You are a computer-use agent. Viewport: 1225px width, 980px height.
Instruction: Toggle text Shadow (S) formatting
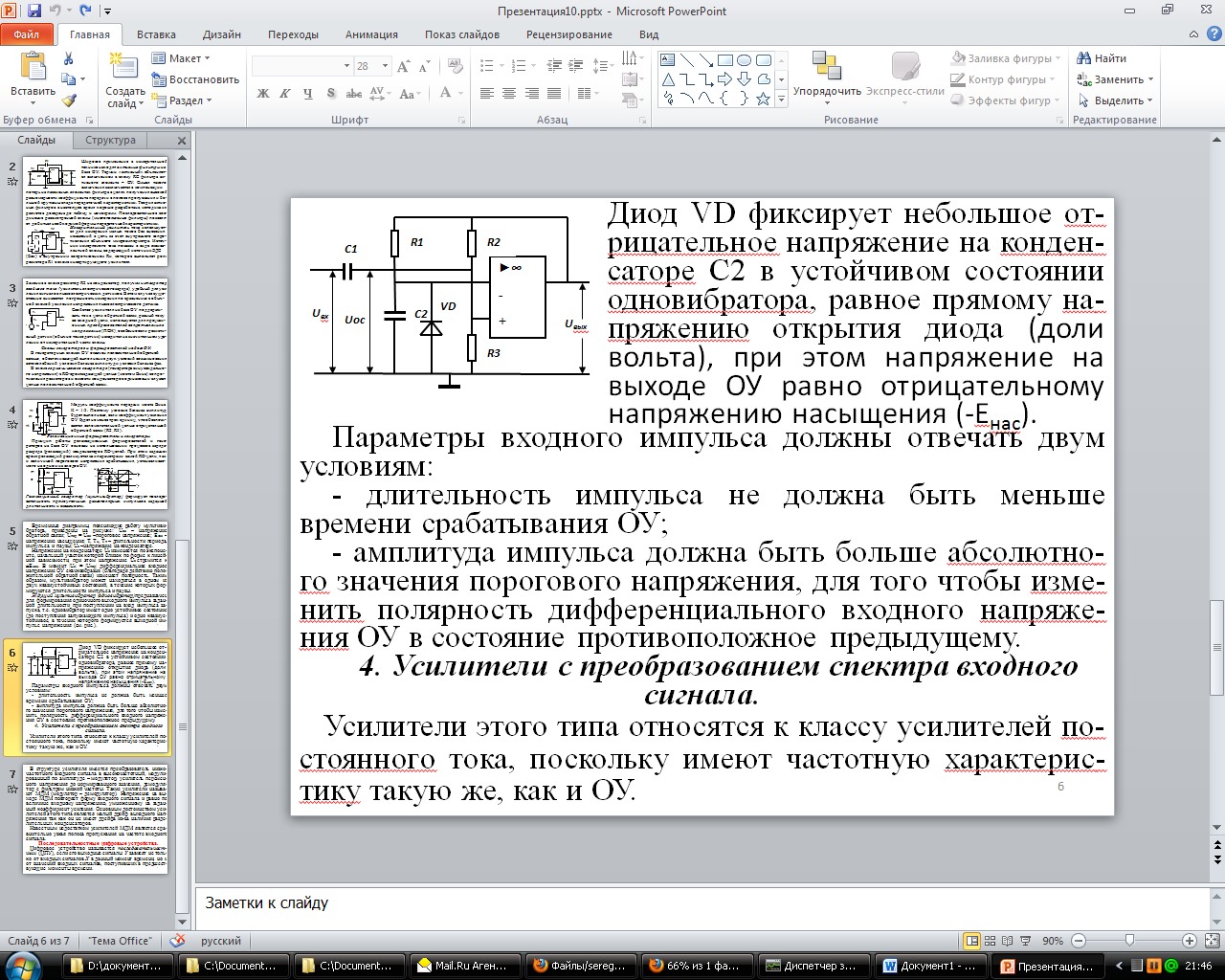[x=331, y=94]
